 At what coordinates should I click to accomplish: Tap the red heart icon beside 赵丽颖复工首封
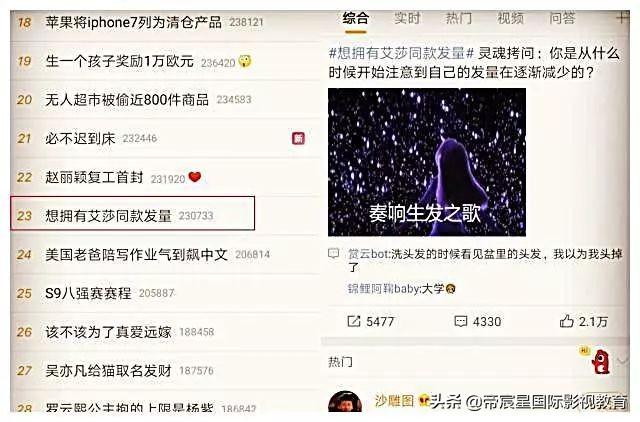[x=195, y=177]
